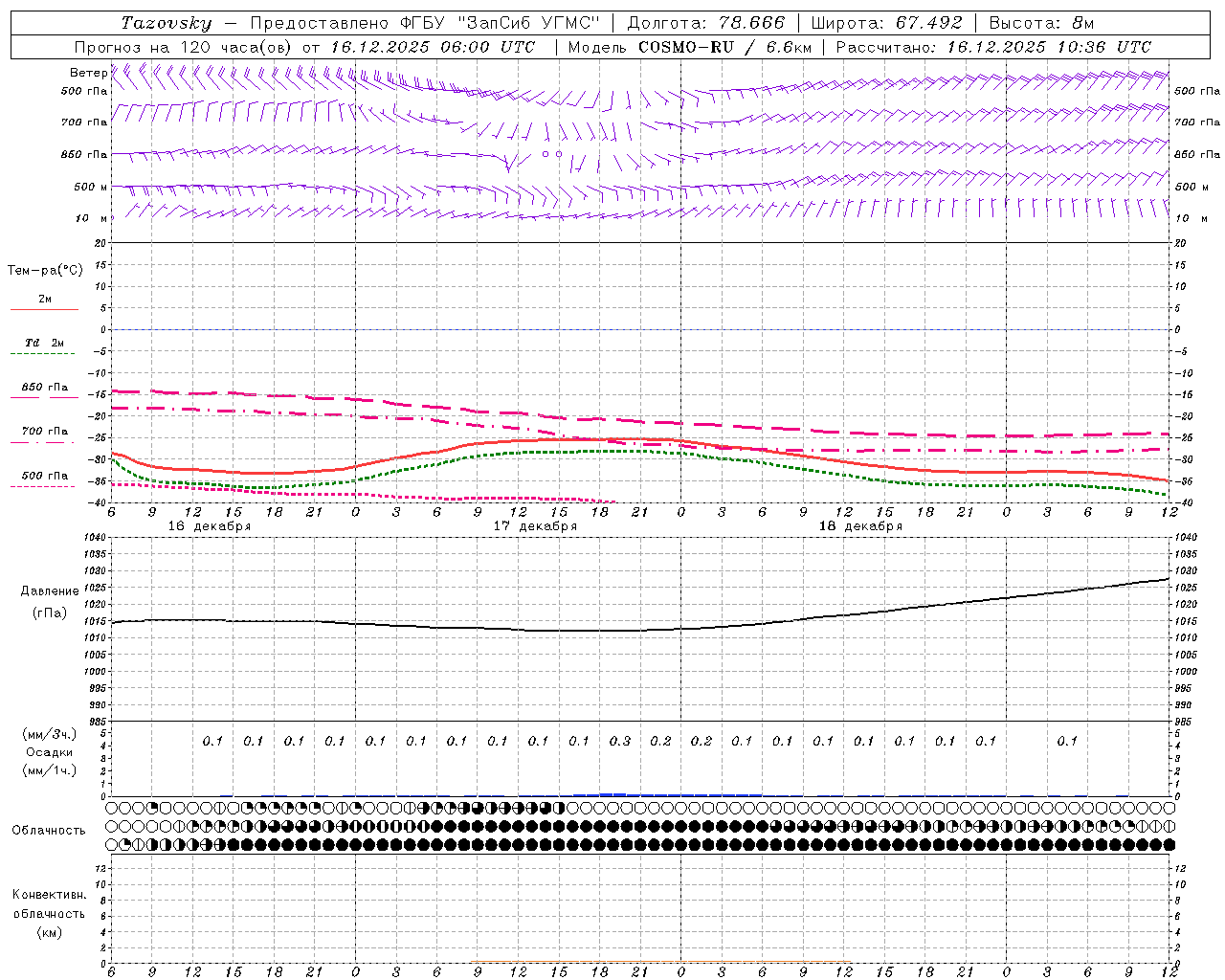The height and width of the screenshot is (980, 1225).
Task: Click the "(мм/3ч.)" precipitation unit label
Action: [x=49, y=734]
